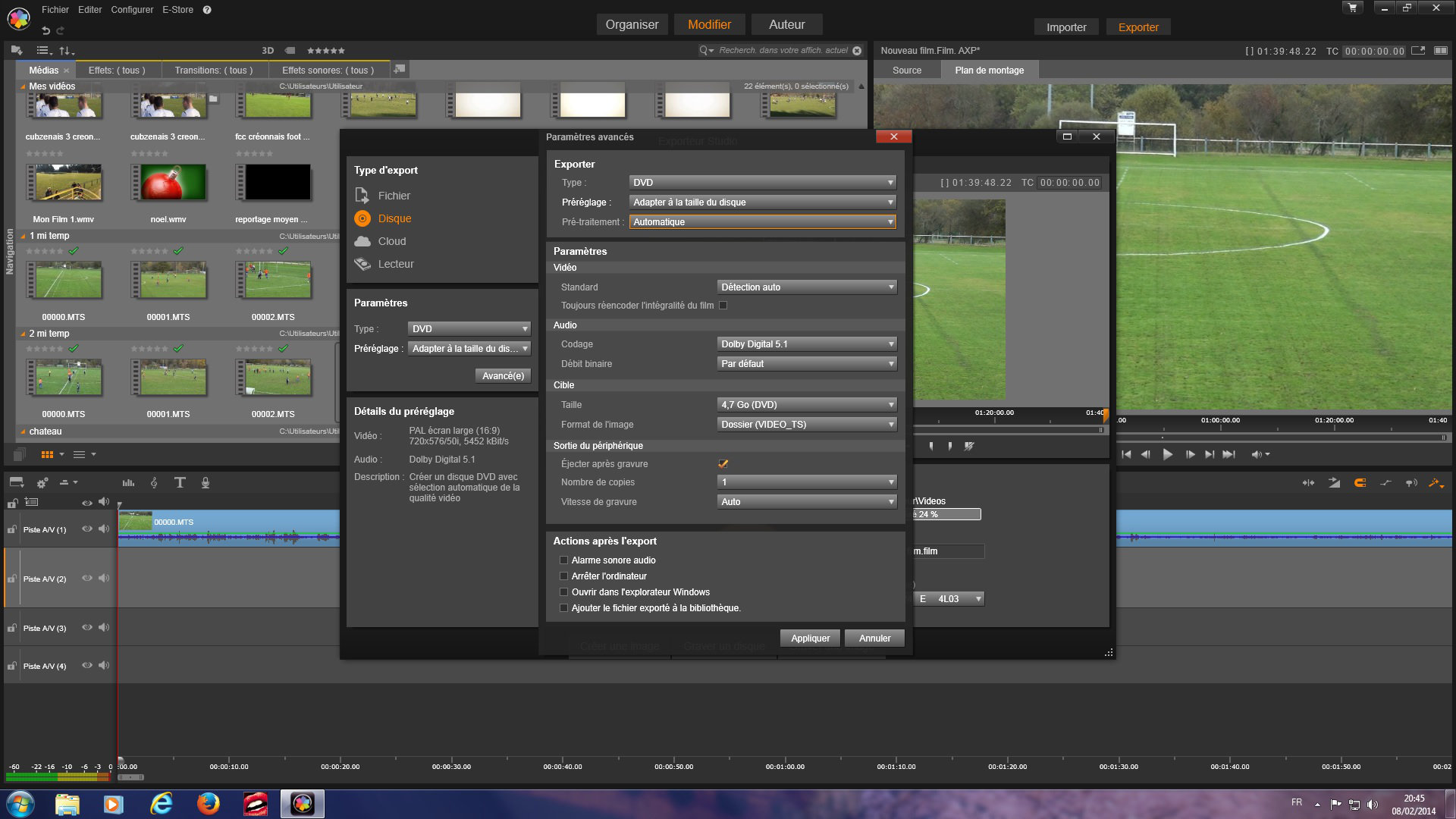The height and width of the screenshot is (819, 1456).
Task: Click the voice-over microphone icon
Action: [x=205, y=482]
